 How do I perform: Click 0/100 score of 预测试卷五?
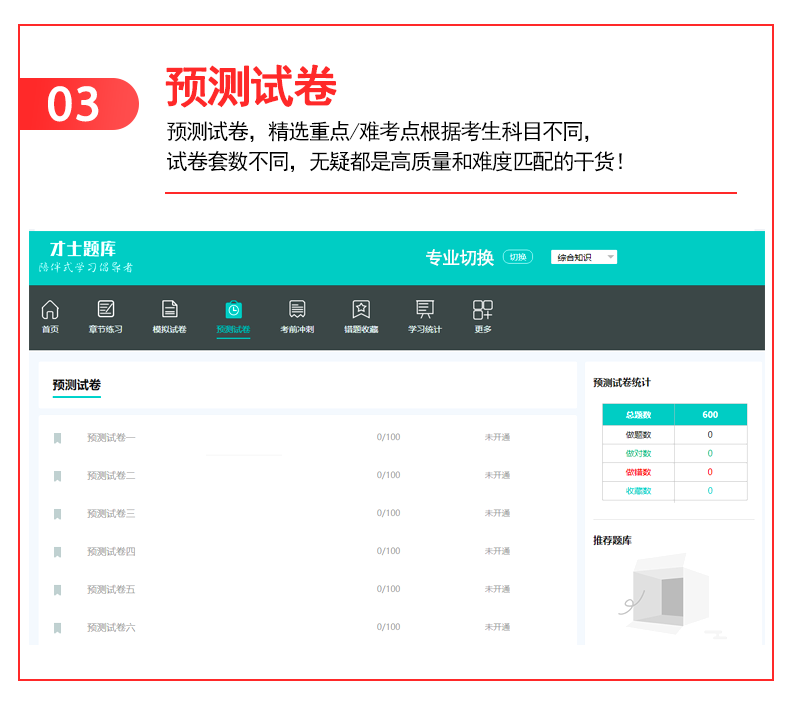[388, 590]
